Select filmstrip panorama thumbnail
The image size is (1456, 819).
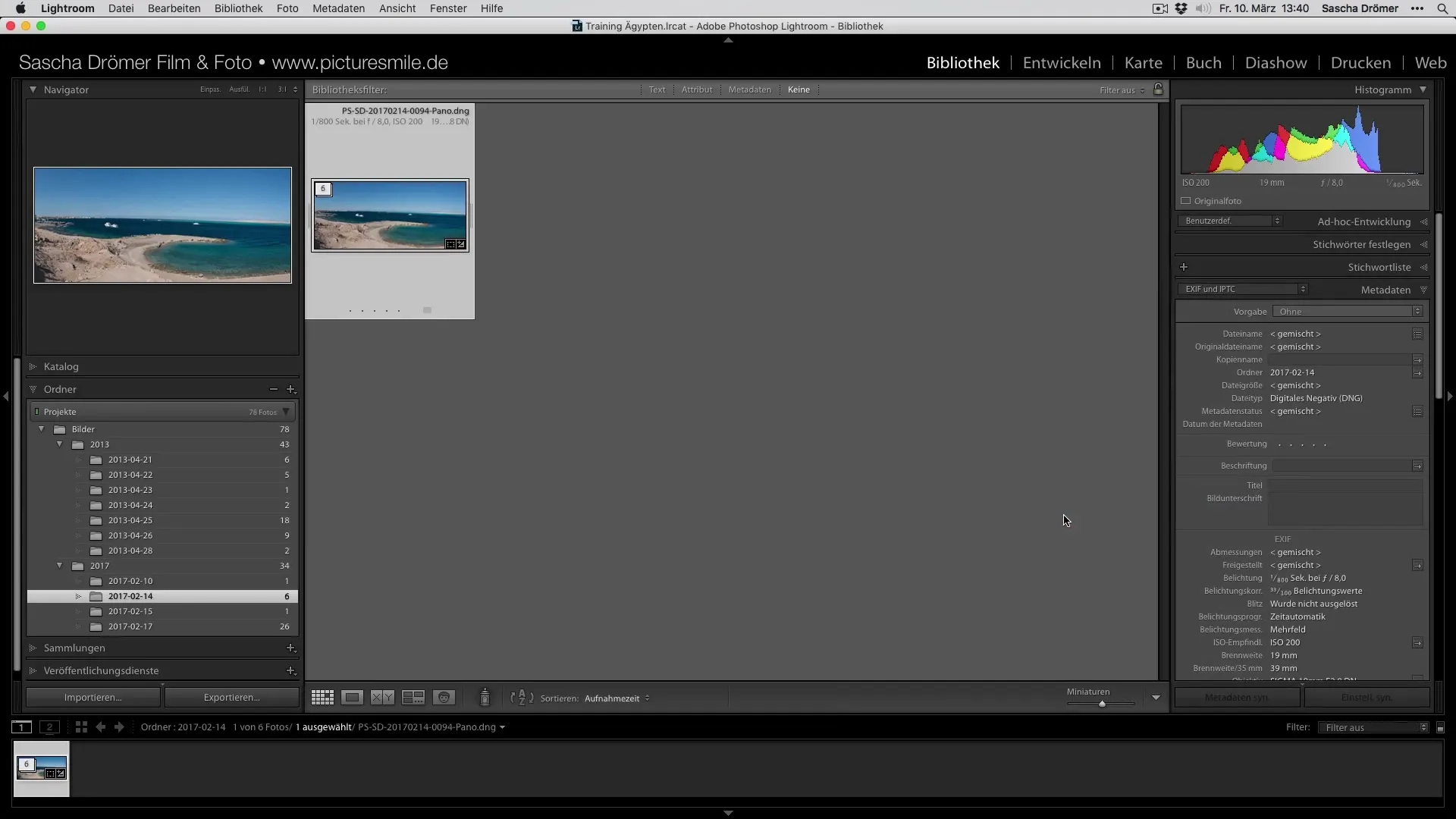[41, 769]
